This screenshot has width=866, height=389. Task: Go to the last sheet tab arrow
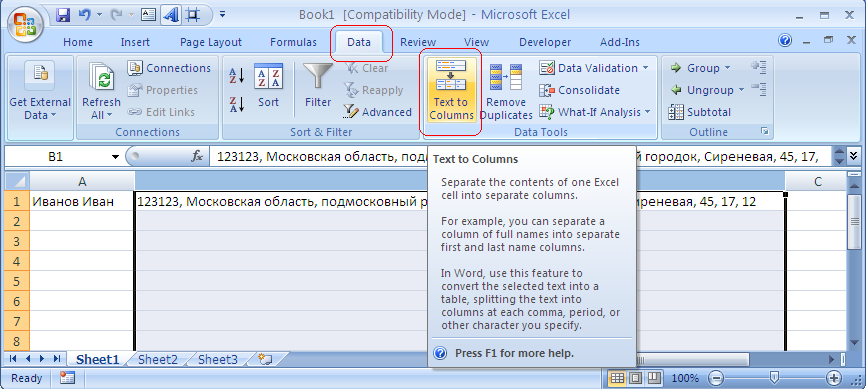57,359
